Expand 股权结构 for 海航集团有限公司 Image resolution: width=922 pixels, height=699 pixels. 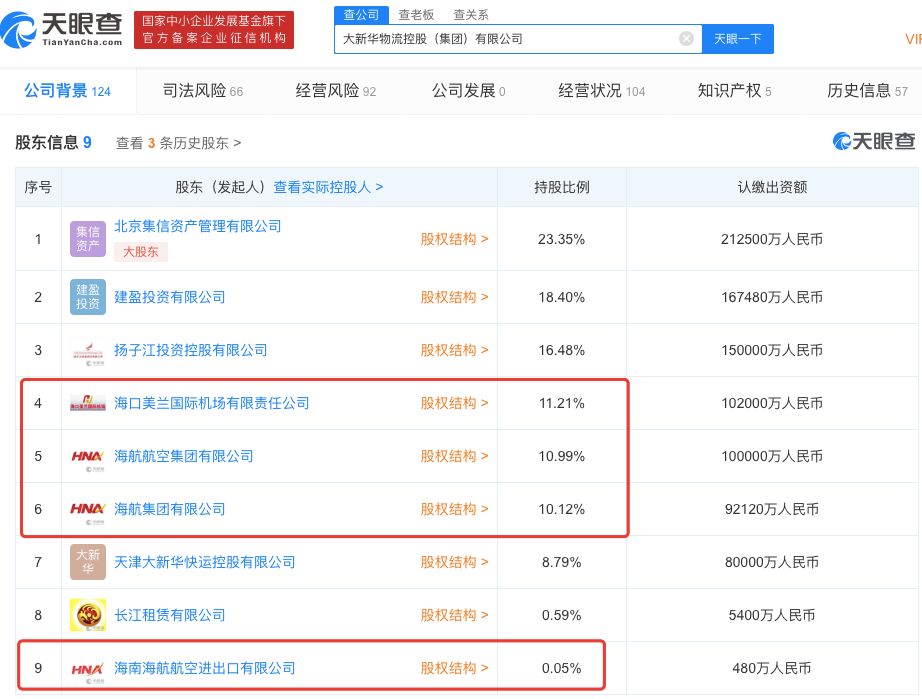click(455, 509)
